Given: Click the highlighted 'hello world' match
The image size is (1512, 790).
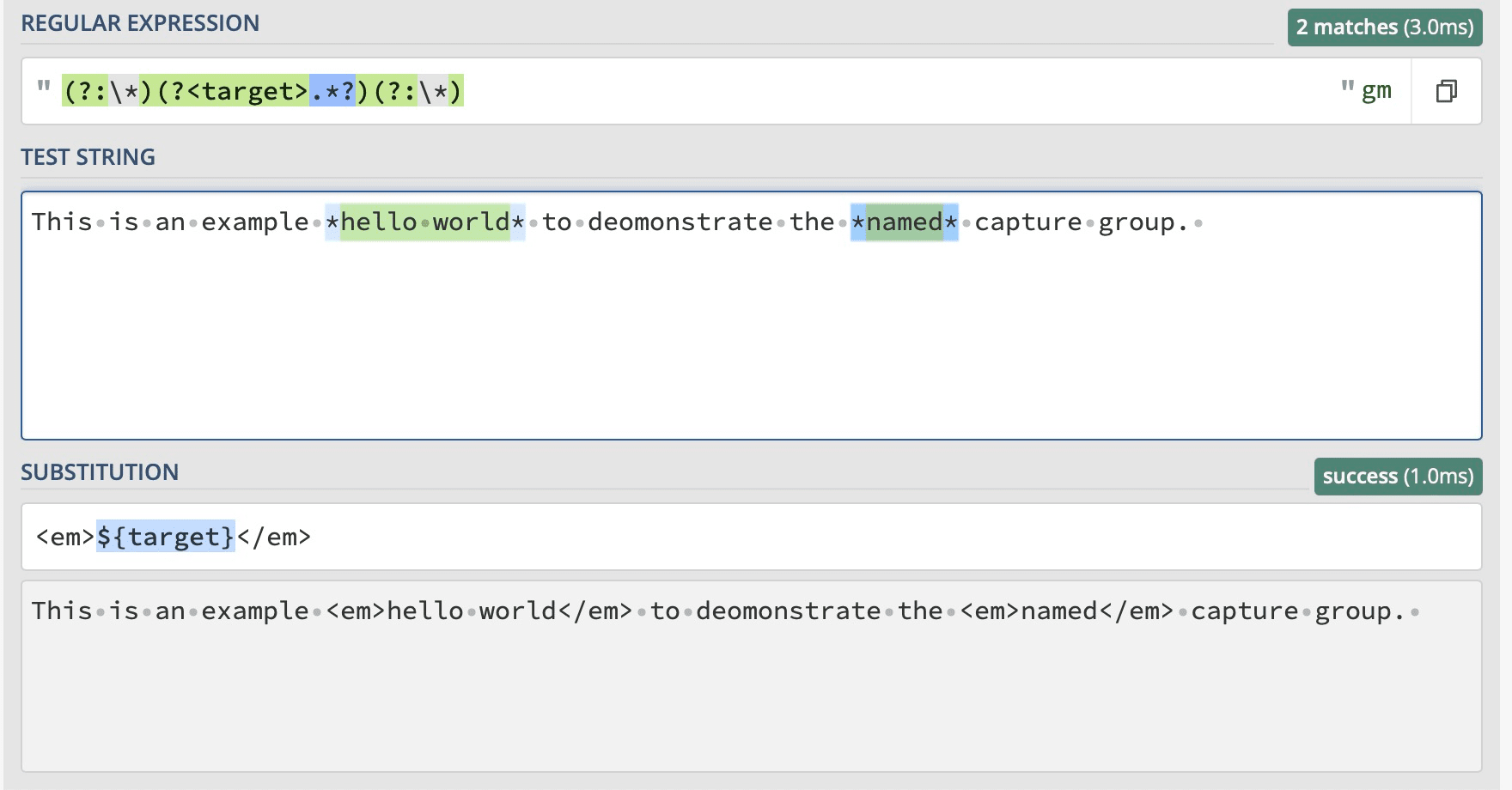Looking at the screenshot, I should tap(425, 222).
